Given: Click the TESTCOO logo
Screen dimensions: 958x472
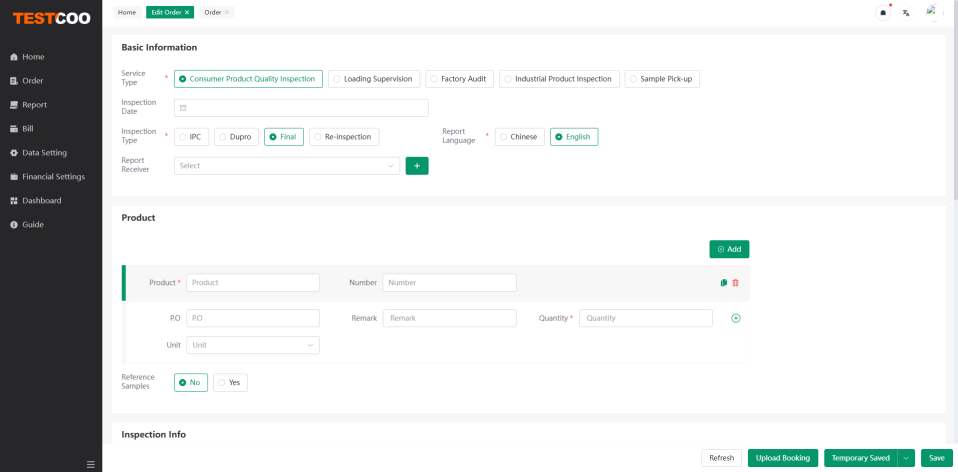Looking at the screenshot, I should 51,19.
